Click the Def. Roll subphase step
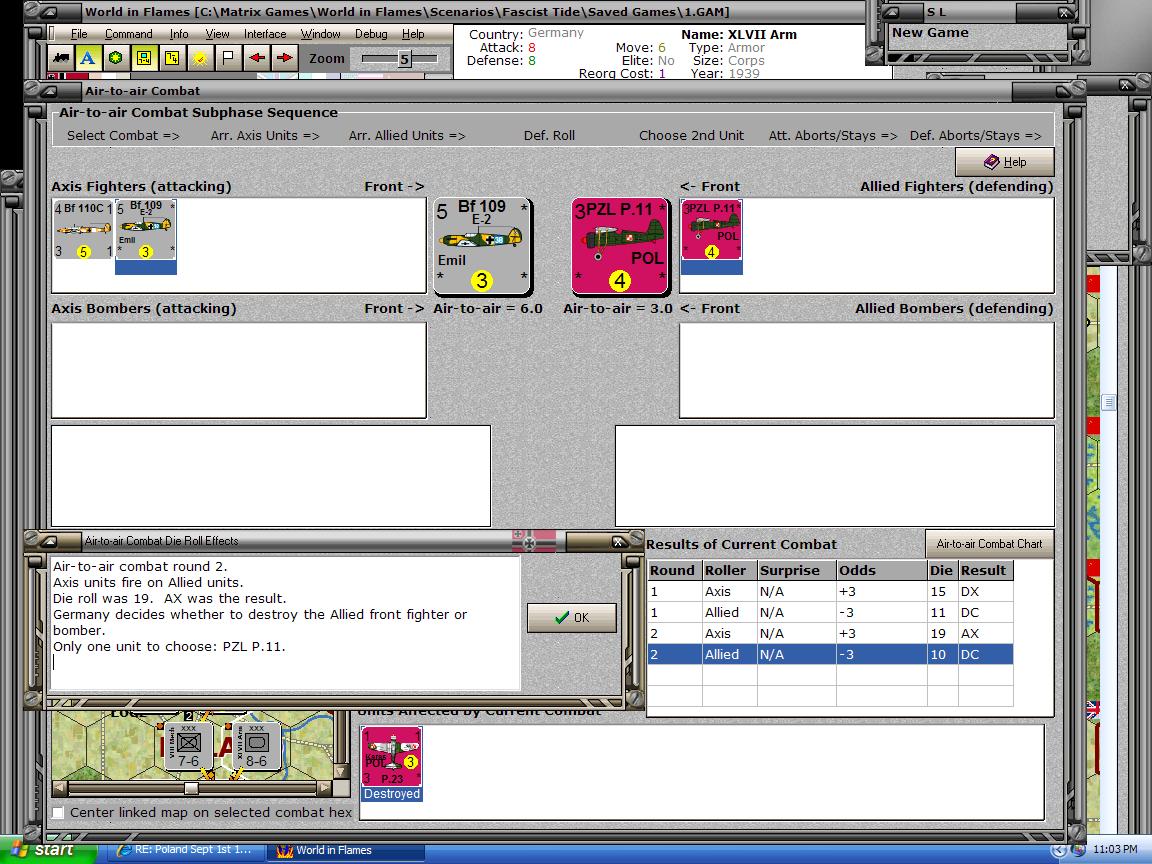 (550, 135)
